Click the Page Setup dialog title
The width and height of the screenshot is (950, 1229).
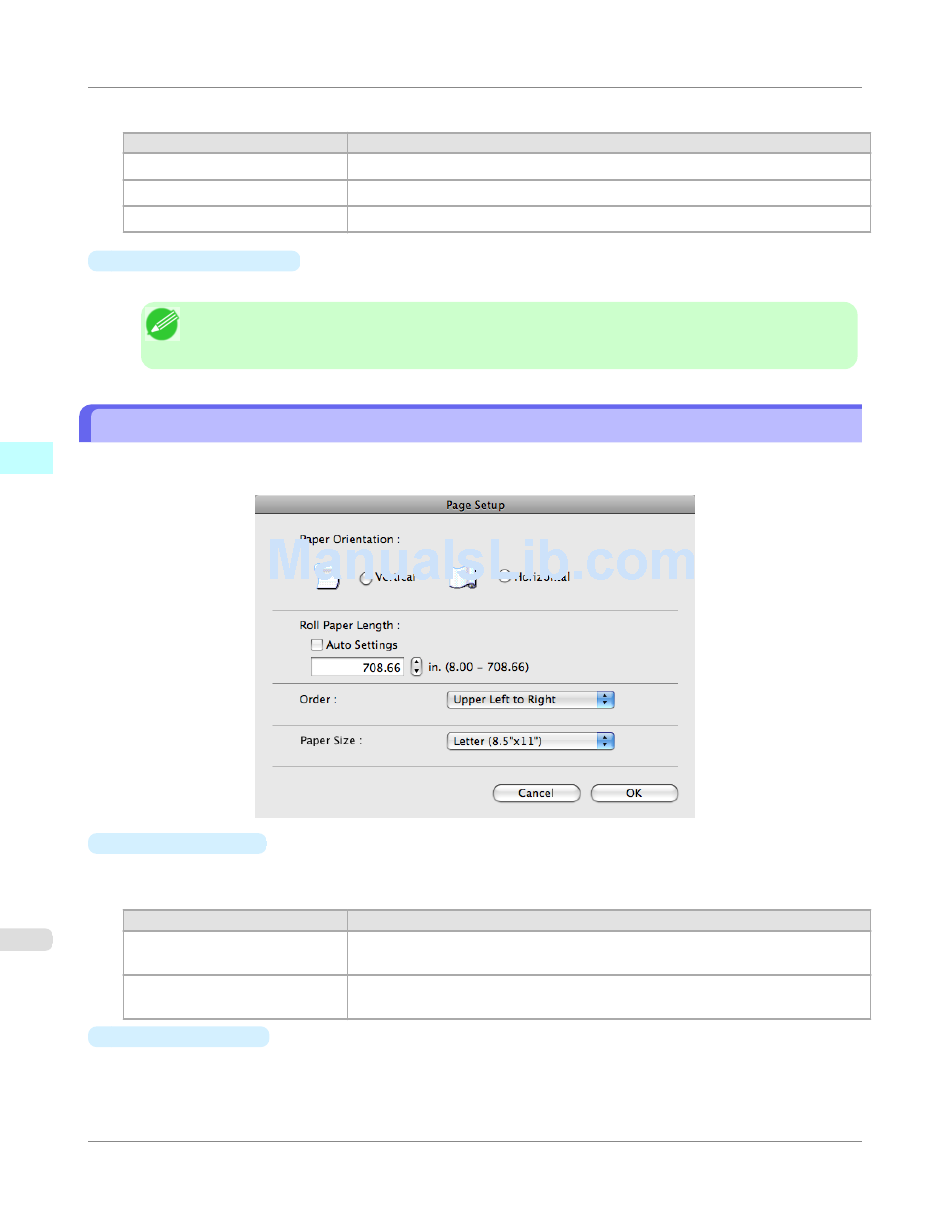[475, 505]
